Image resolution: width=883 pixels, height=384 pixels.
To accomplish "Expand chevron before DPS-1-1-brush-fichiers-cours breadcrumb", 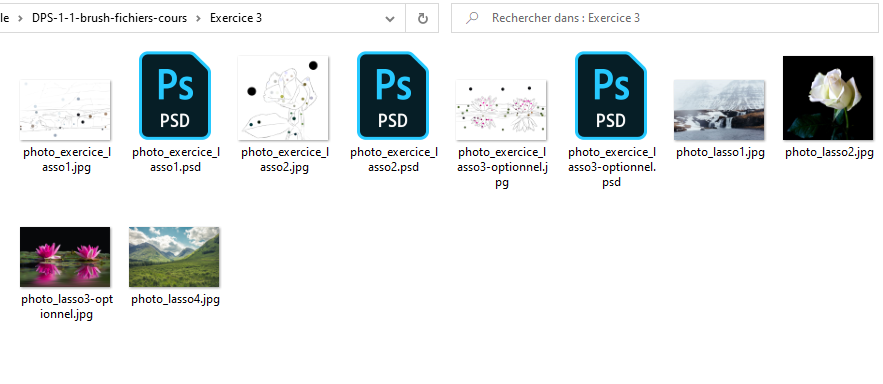I will point(21,19).
